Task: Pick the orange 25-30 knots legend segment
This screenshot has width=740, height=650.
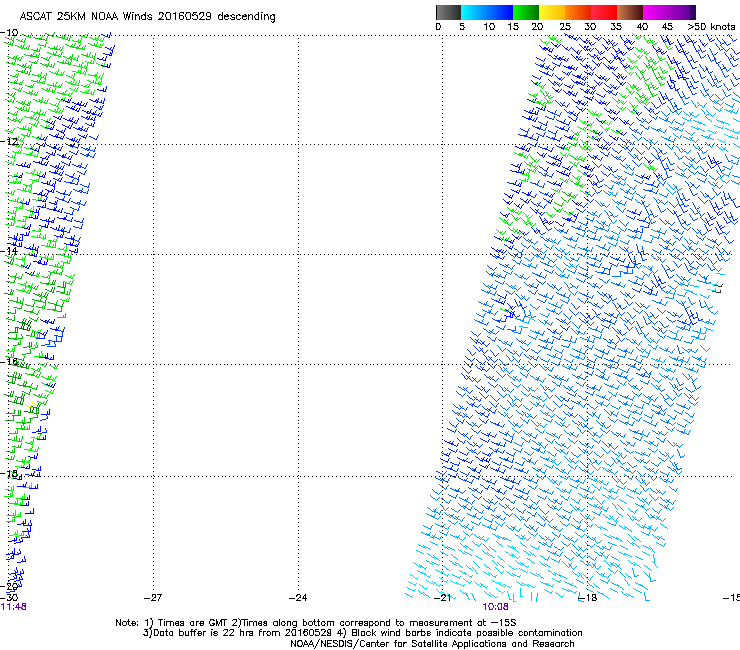Action: pyautogui.click(x=578, y=12)
